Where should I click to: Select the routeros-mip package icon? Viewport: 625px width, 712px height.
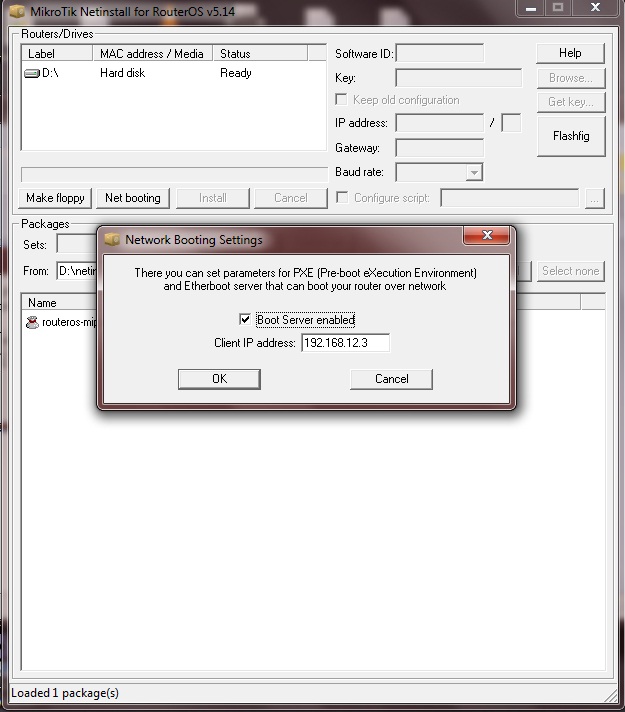coord(32,322)
